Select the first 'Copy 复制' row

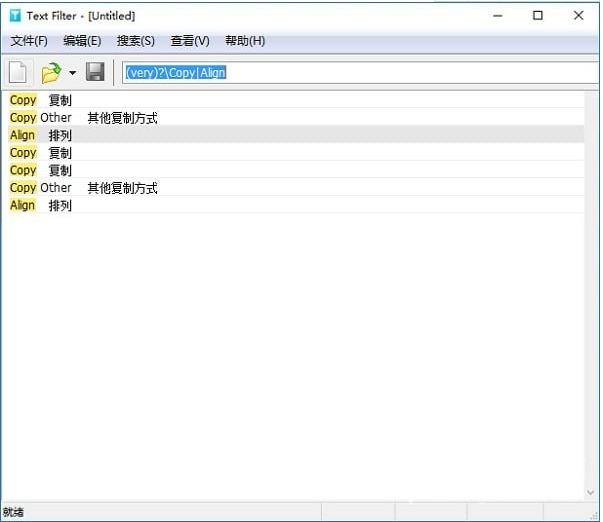[x=296, y=100]
